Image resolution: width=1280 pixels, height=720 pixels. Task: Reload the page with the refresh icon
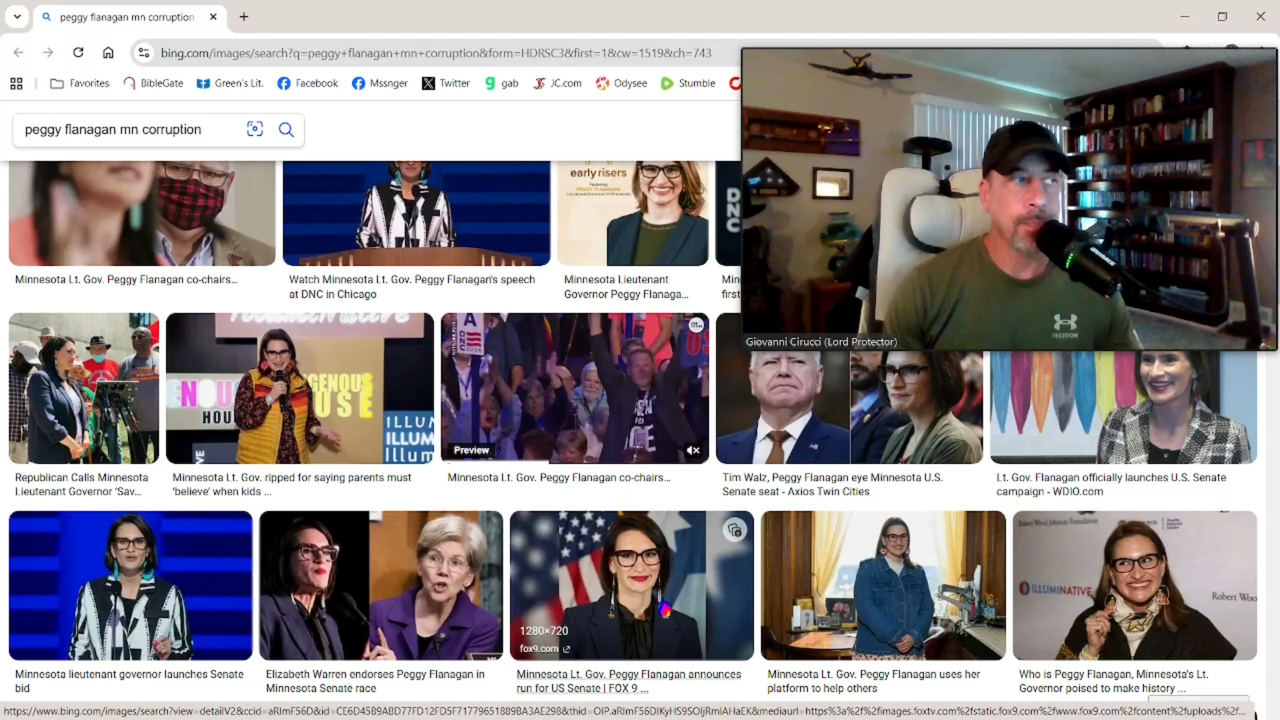coord(78,52)
